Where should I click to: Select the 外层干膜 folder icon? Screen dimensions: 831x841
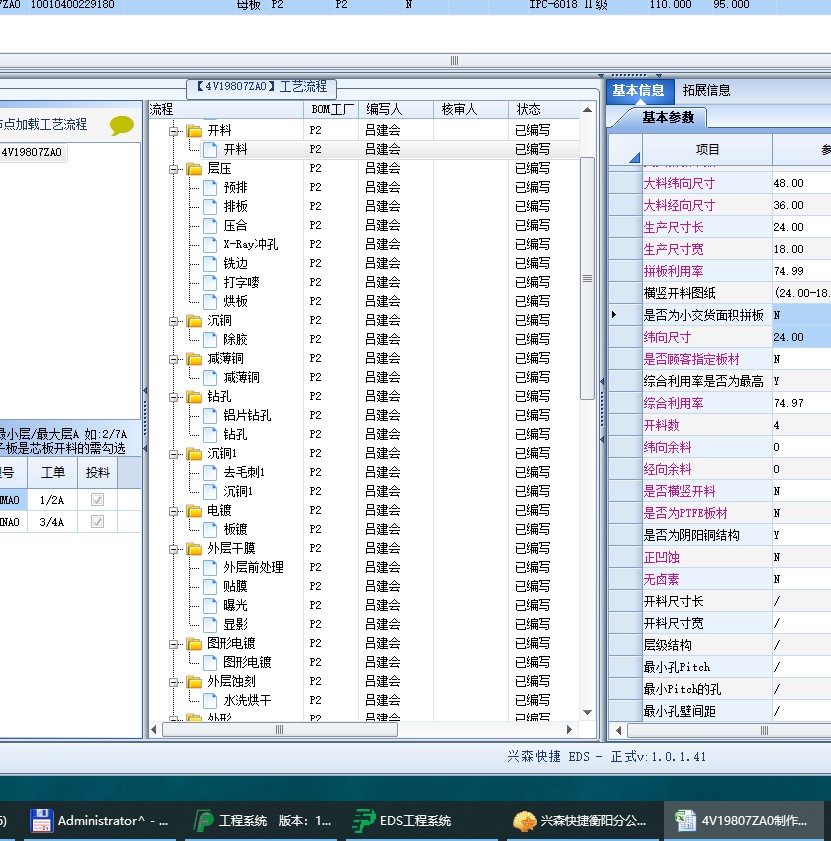pos(194,548)
